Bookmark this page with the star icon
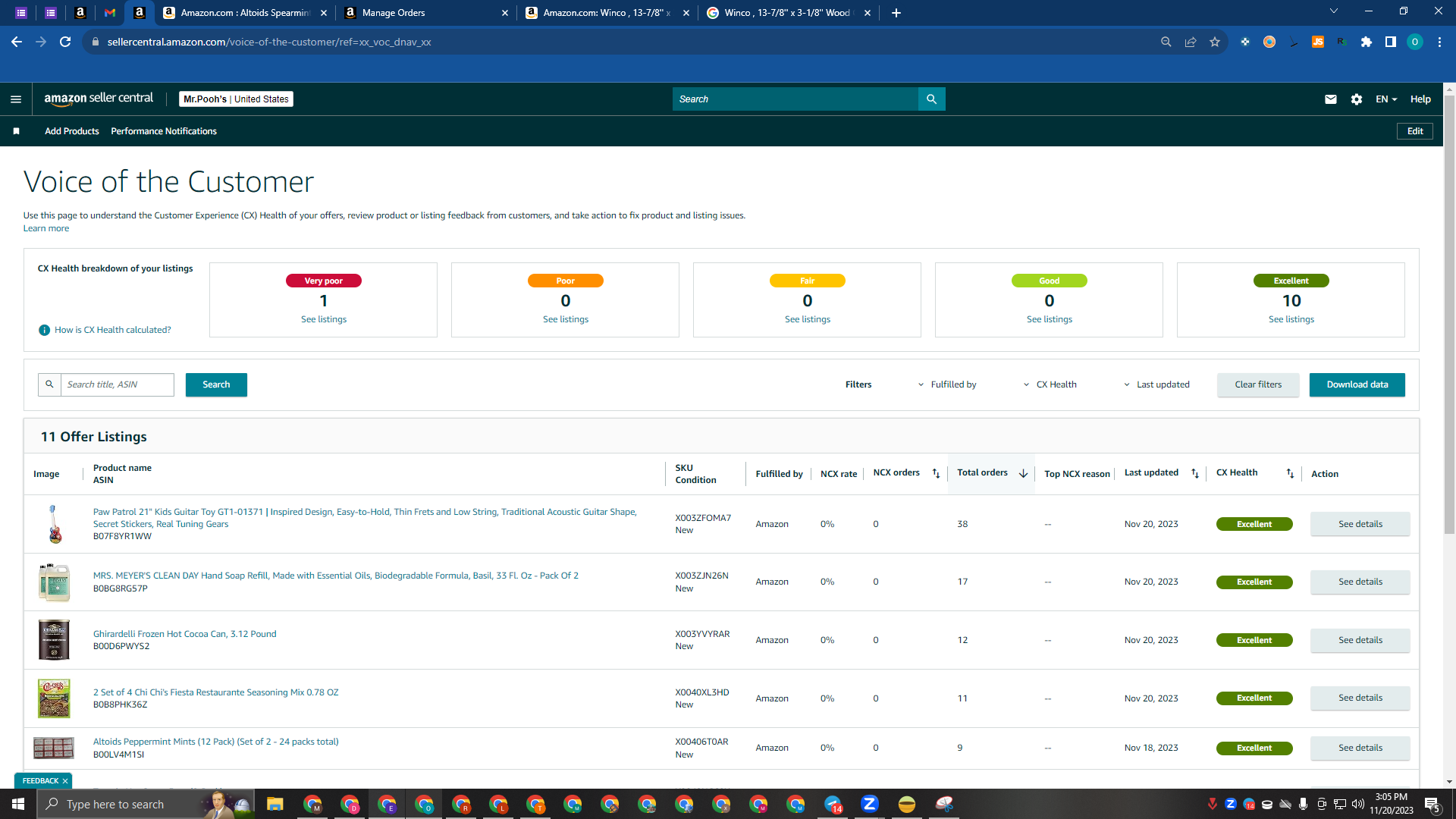This screenshot has height=819, width=1456. coord(1215,42)
